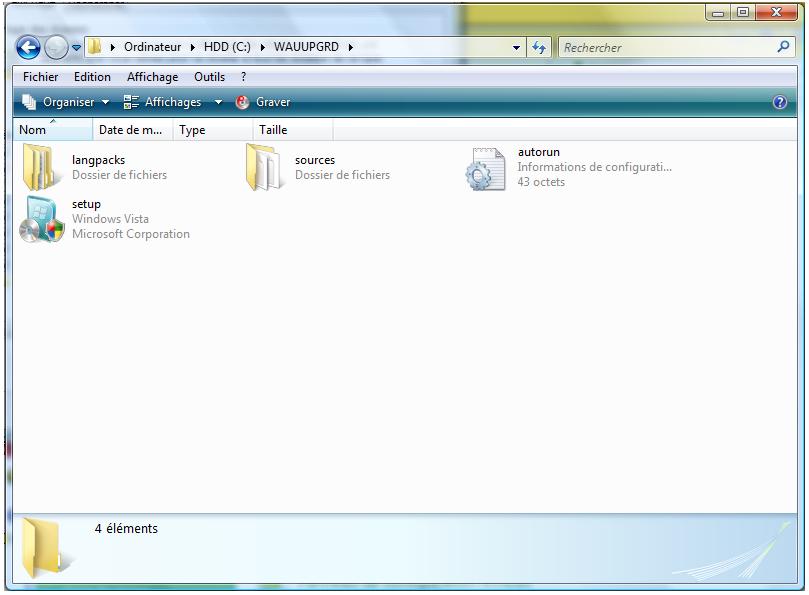This screenshot has height=595, width=809.
Task: Open the recent pages dropdown arrow
Action: coord(76,47)
